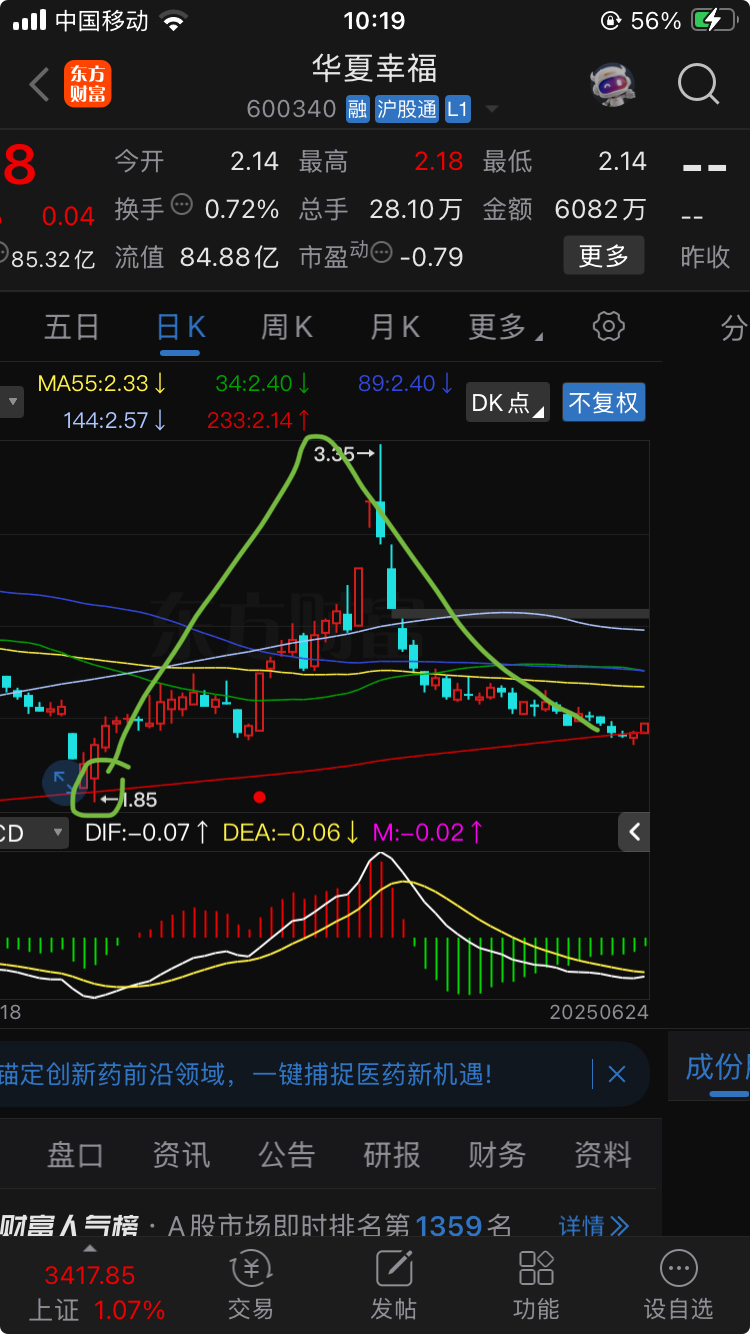Open 设自选 watchlist icon

tap(679, 1285)
